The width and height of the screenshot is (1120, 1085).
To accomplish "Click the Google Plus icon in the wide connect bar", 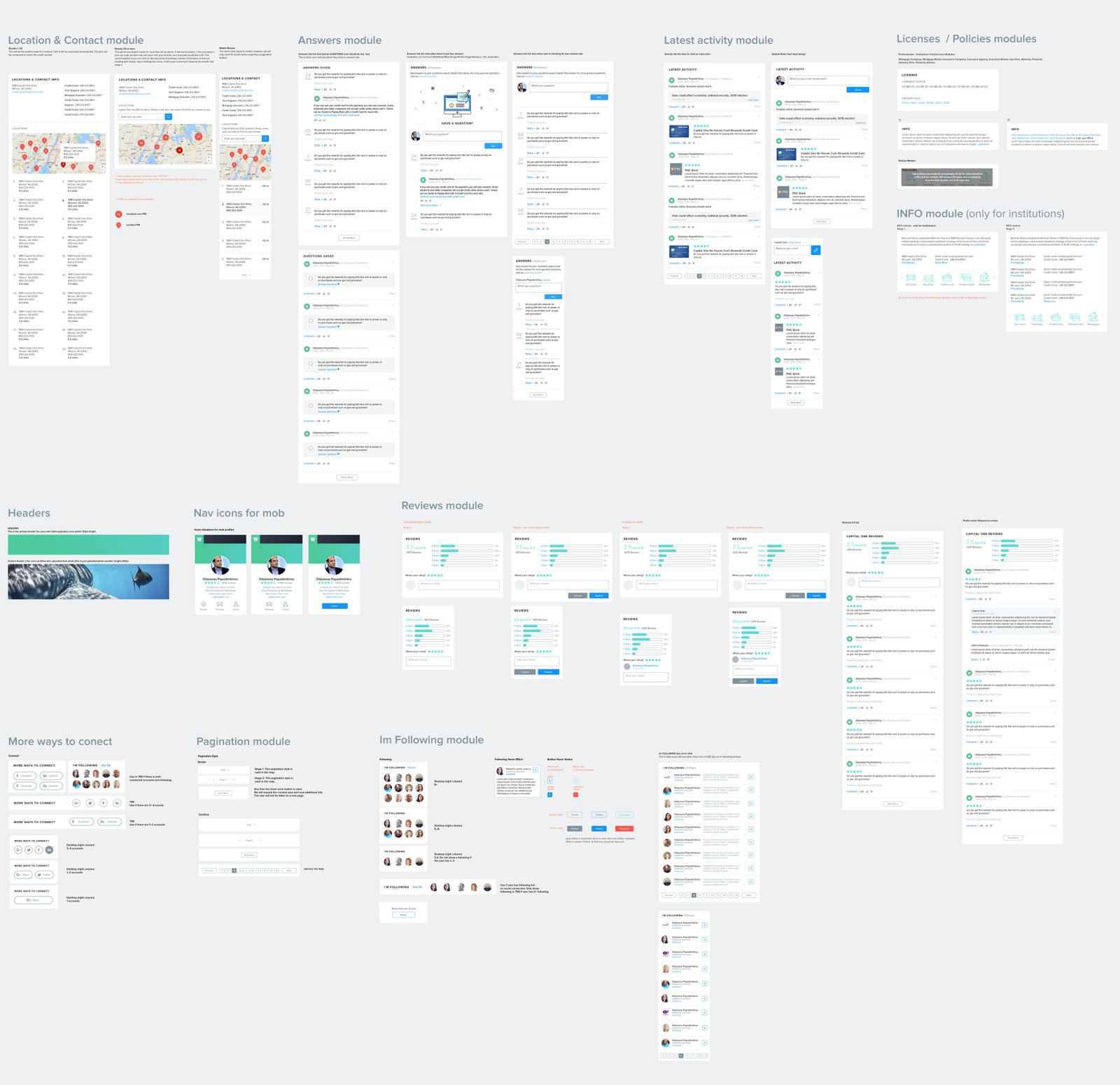I will click(76, 803).
